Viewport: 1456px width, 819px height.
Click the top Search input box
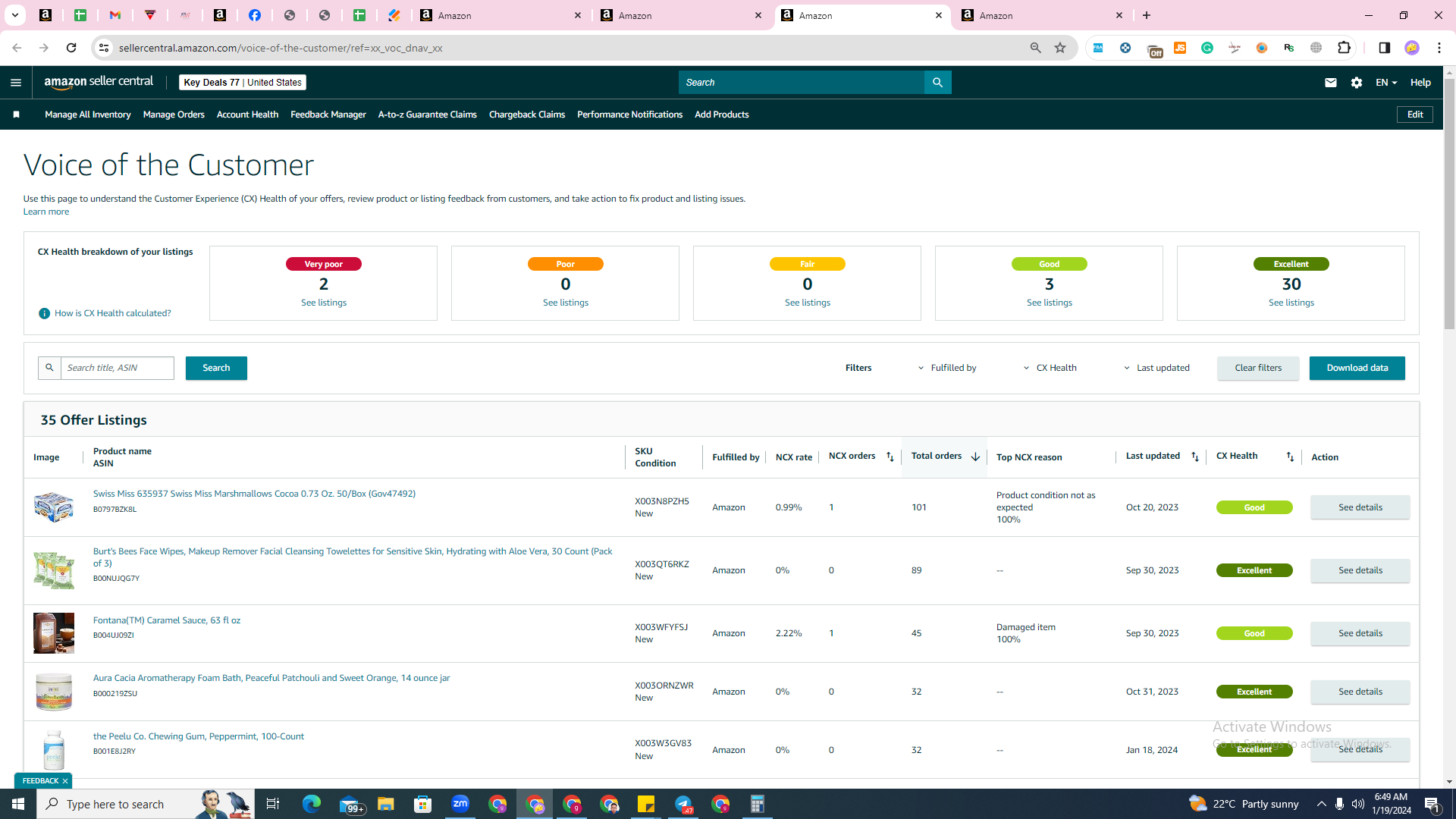pos(802,83)
